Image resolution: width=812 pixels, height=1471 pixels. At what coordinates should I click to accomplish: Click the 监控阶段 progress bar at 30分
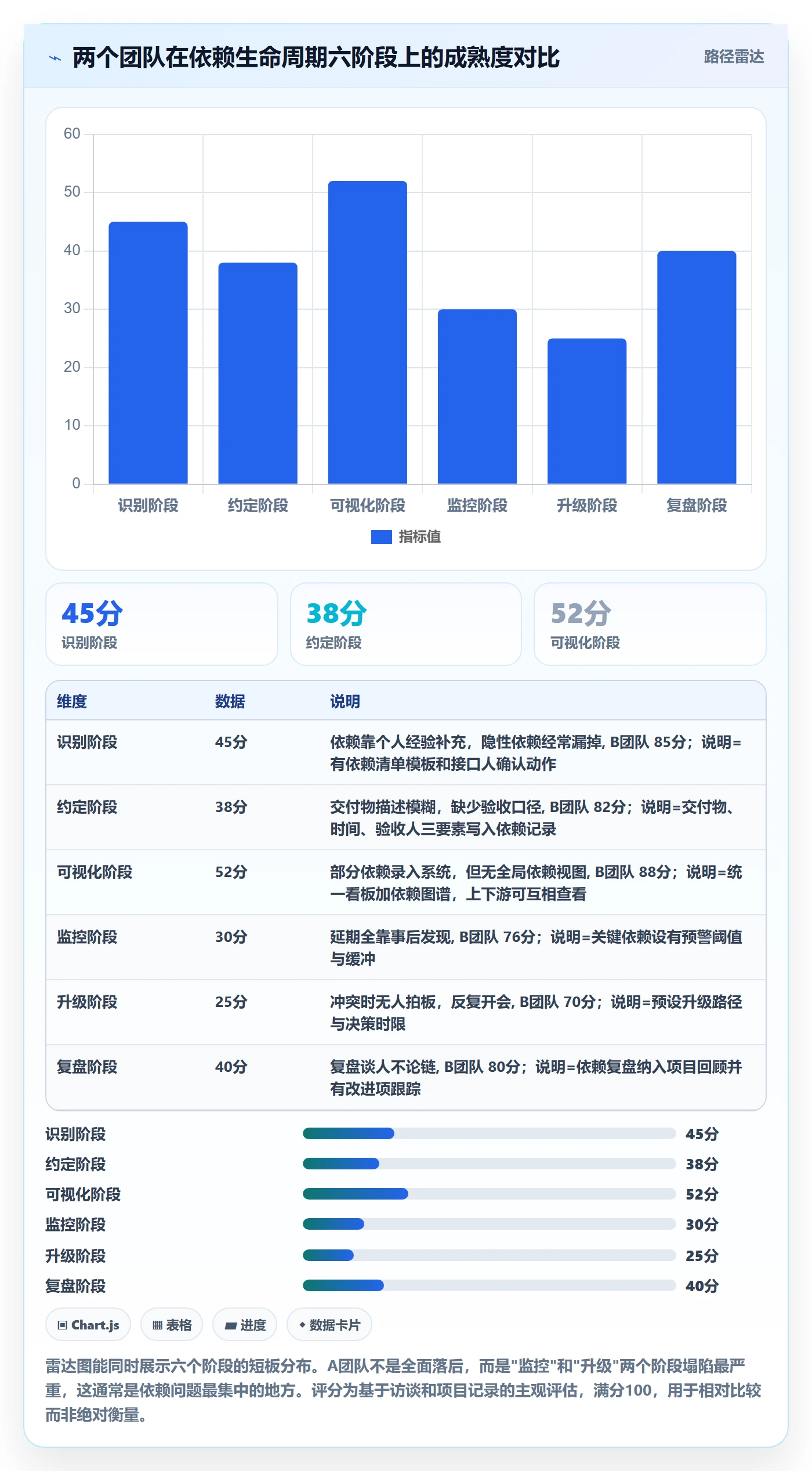(x=489, y=1224)
